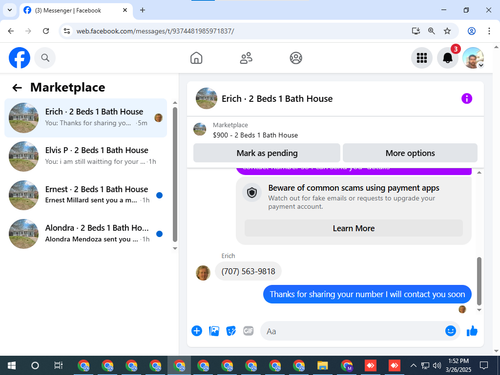The height and width of the screenshot is (375, 500).
Task: Open Ernest 2 Beds 1 Bath House conversation
Action: [x=86, y=195]
